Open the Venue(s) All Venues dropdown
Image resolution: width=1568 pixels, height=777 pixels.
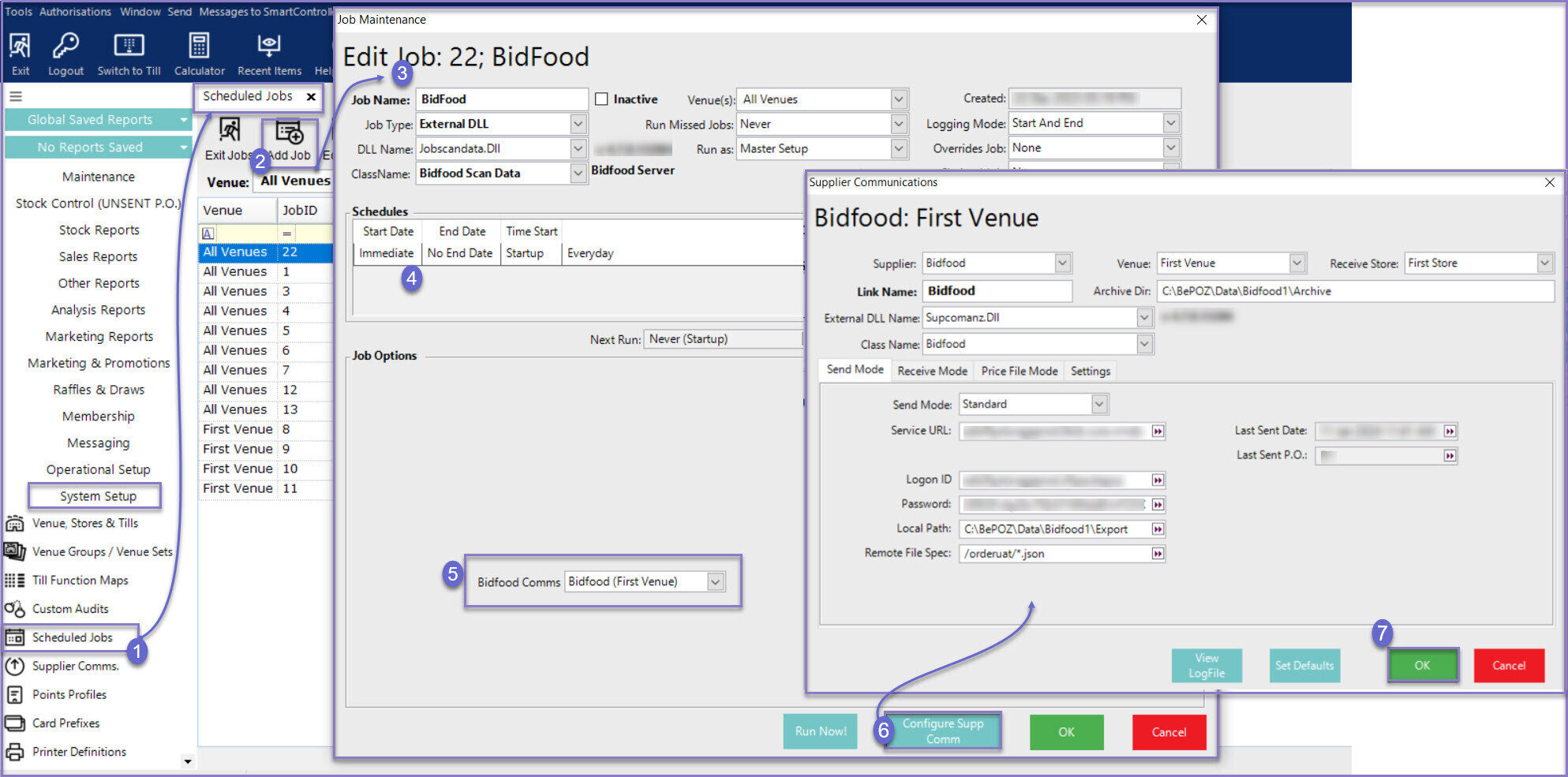898,99
